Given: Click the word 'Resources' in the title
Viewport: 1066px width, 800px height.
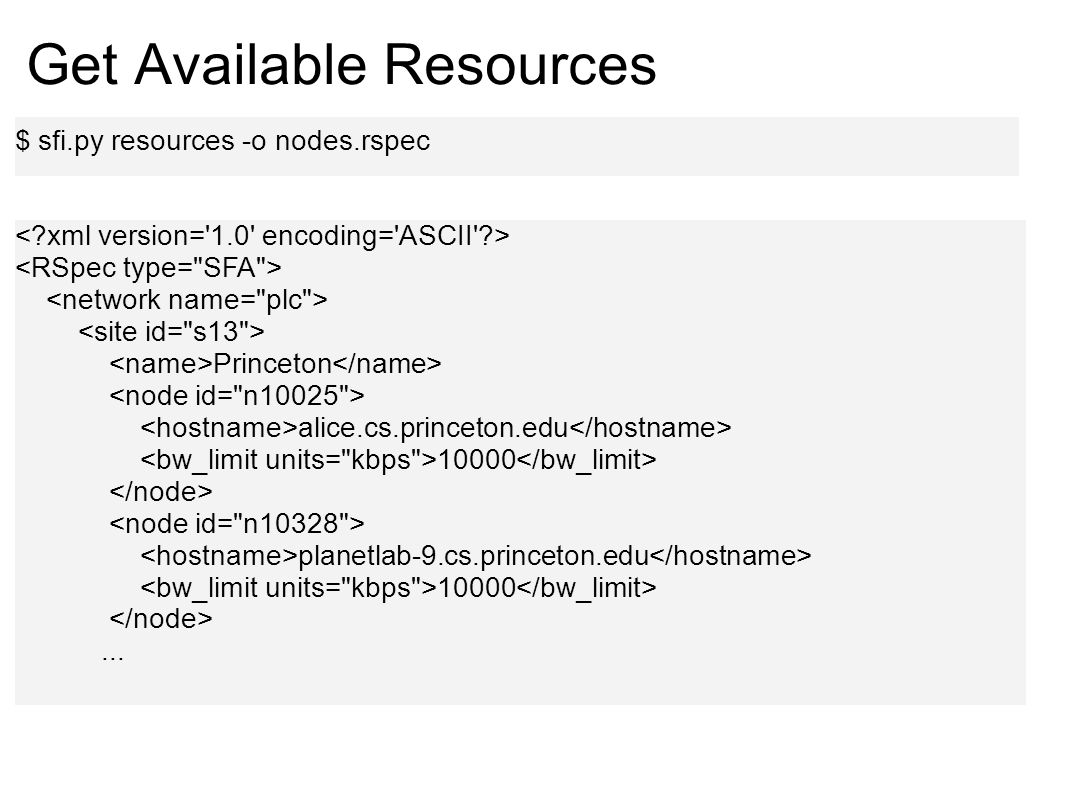Looking at the screenshot, I should 520,65.
